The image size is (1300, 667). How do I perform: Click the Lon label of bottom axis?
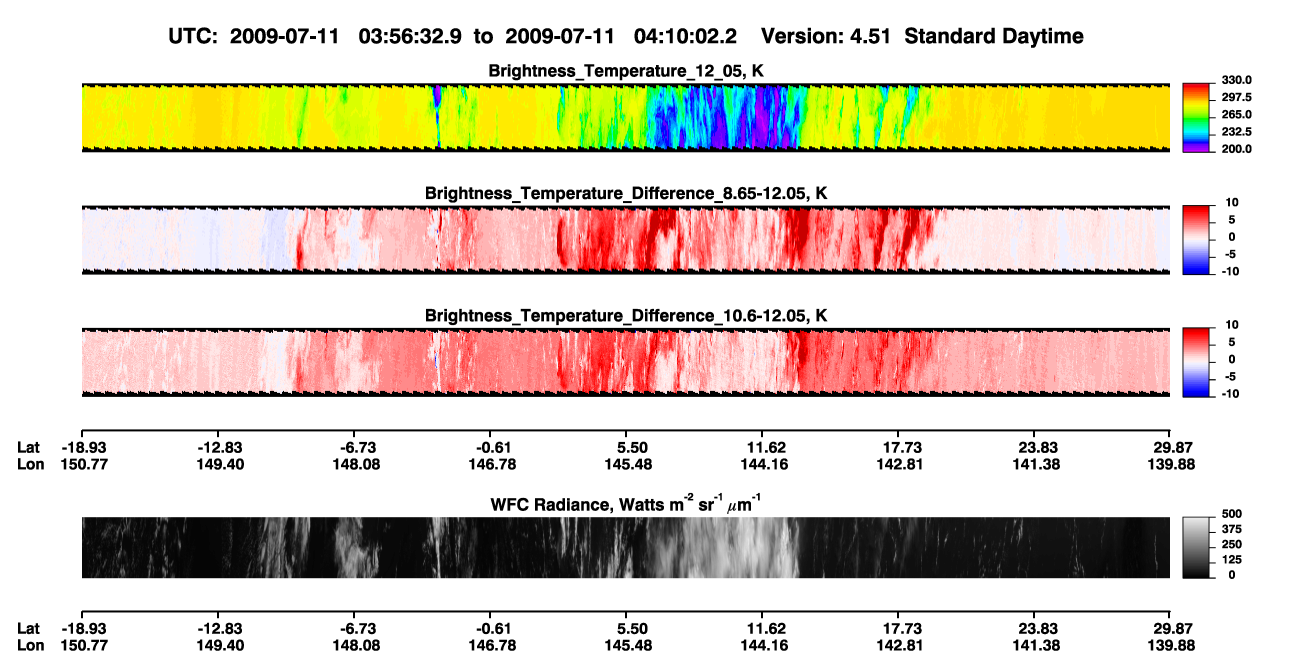(x=30, y=646)
